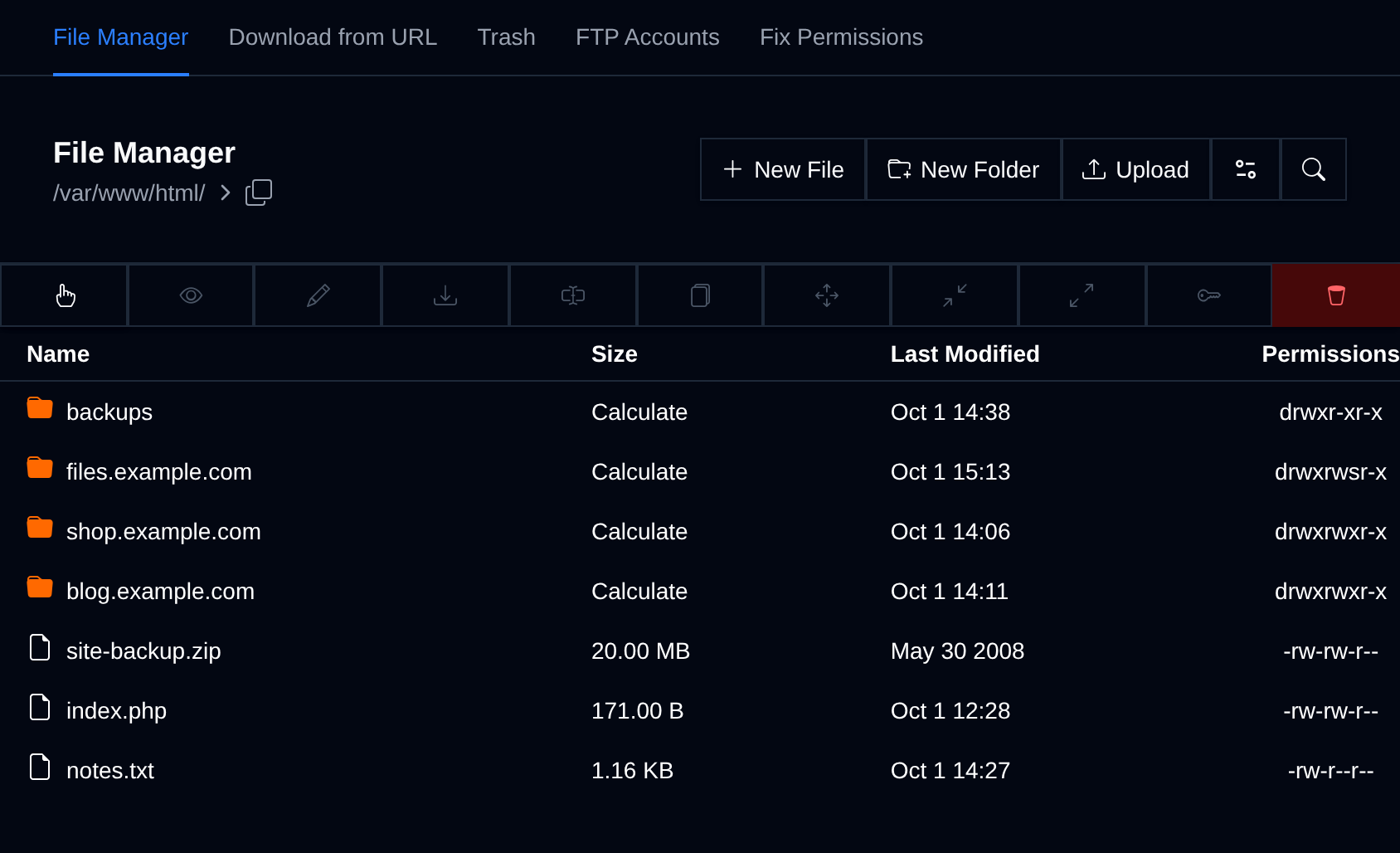Viewport: 1400px width, 853px height.
Task: Click the compress icon with inward arrows
Action: pos(955,295)
